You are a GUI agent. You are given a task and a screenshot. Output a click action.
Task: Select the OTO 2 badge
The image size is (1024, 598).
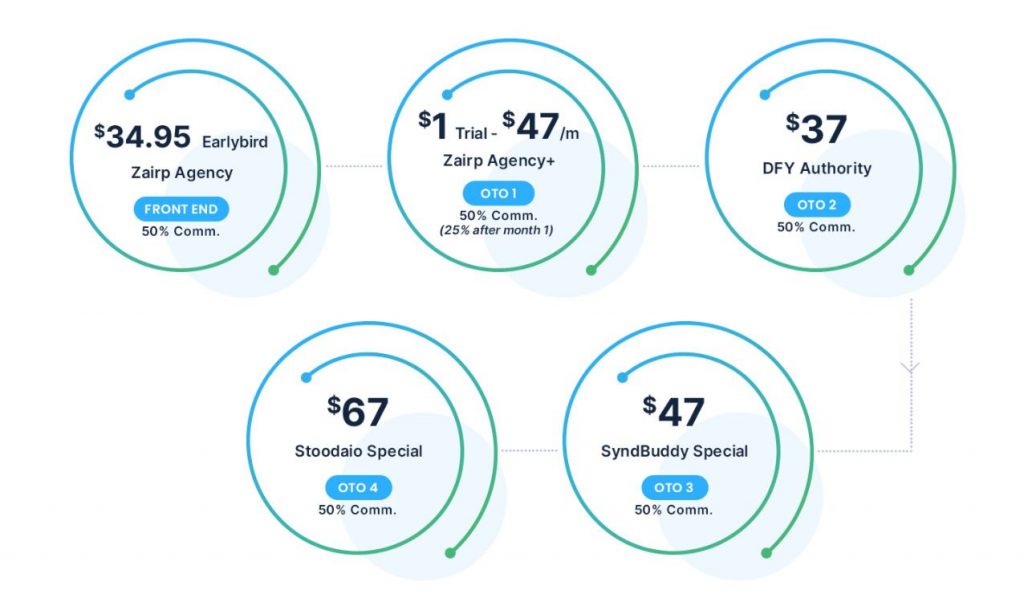816,204
